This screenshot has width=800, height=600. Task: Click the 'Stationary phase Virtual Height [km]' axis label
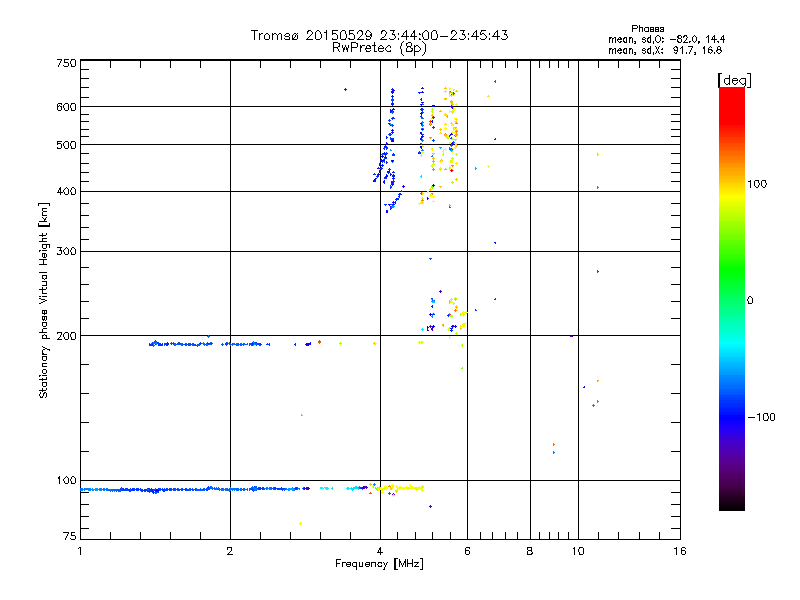click(44, 300)
